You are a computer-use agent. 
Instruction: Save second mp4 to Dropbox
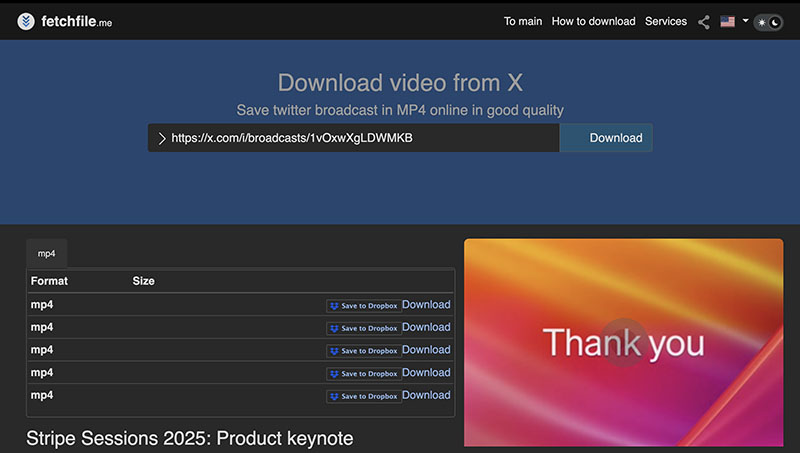click(x=364, y=328)
